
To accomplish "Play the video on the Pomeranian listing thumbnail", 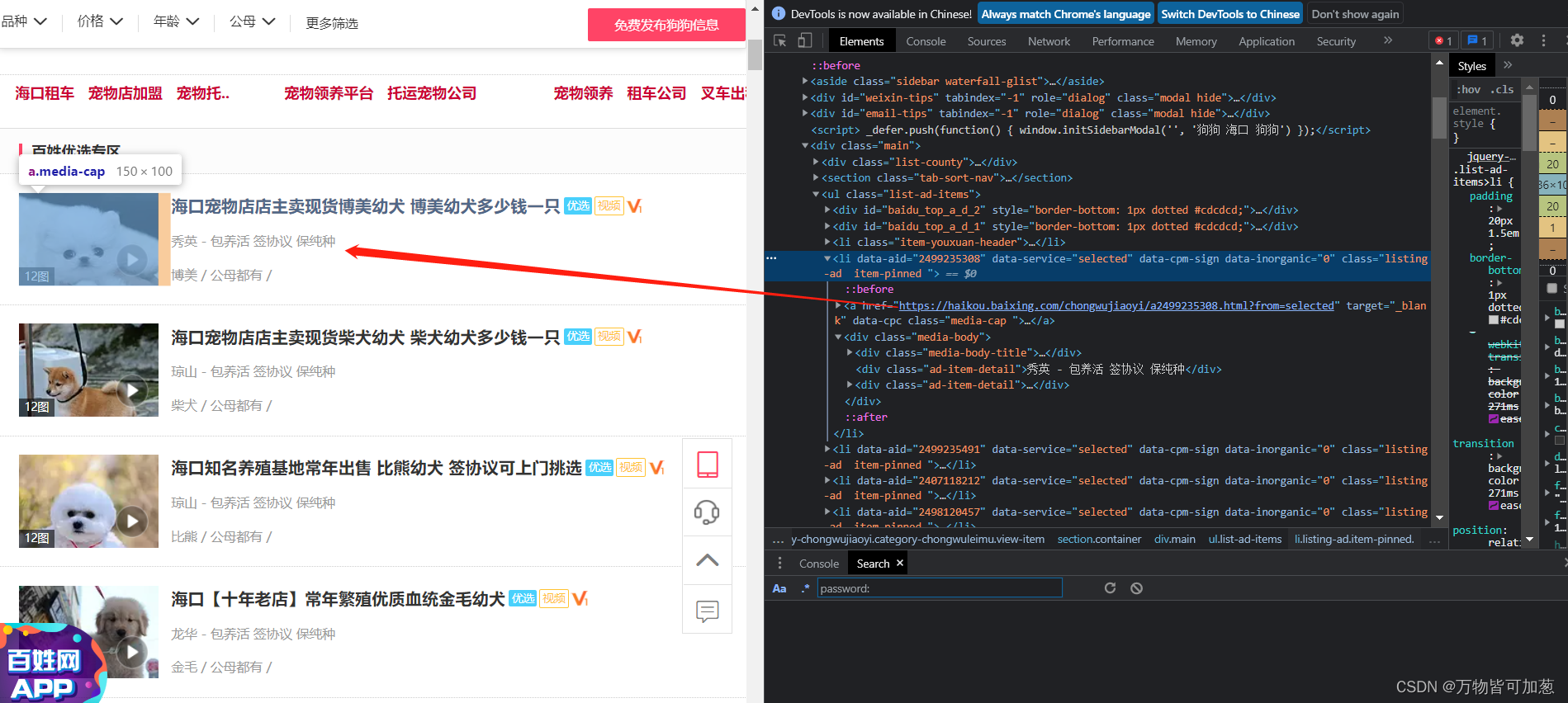I will point(132,260).
